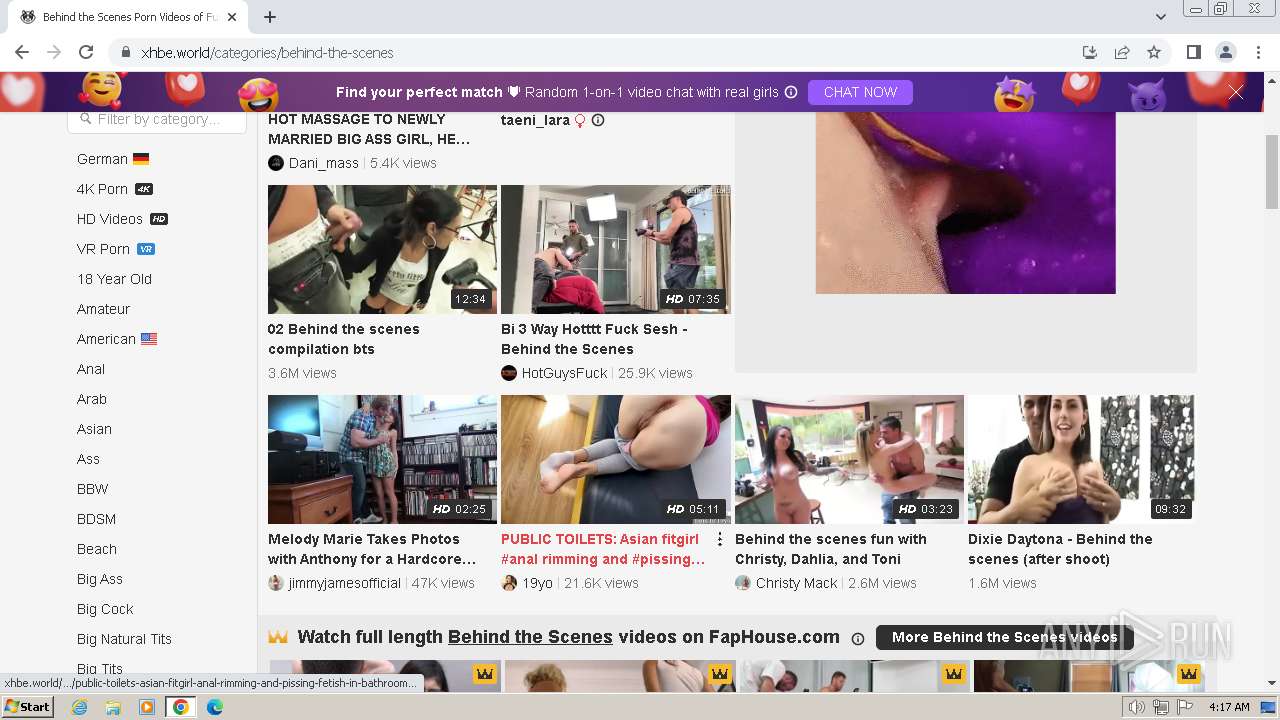The height and width of the screenshot is (720, 1280).
Task: Click the CHAT NOW button
Action: (860, 92)
